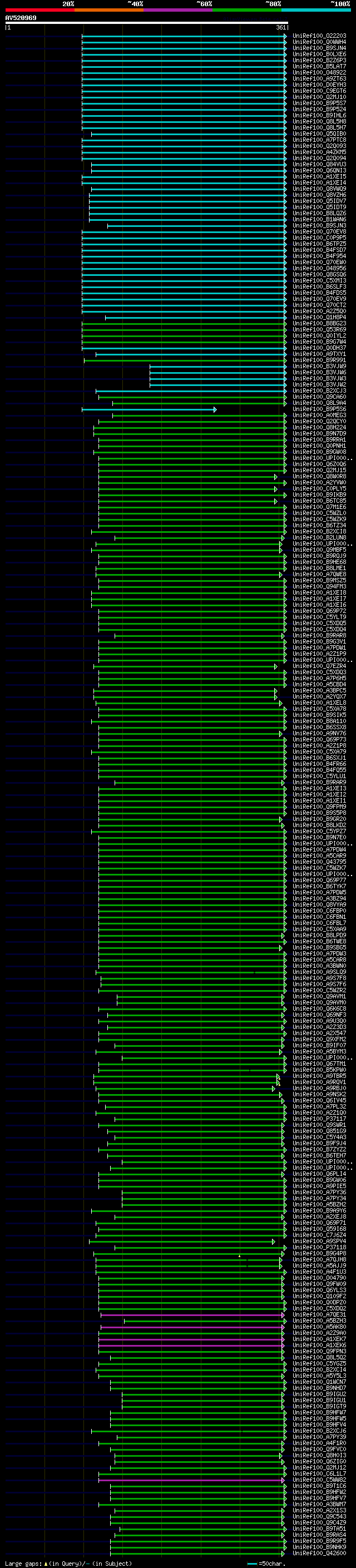Select the UniRef100_B9RRA1 label
This screenshot has width=356, height=1568.
[x=319, y=439]
